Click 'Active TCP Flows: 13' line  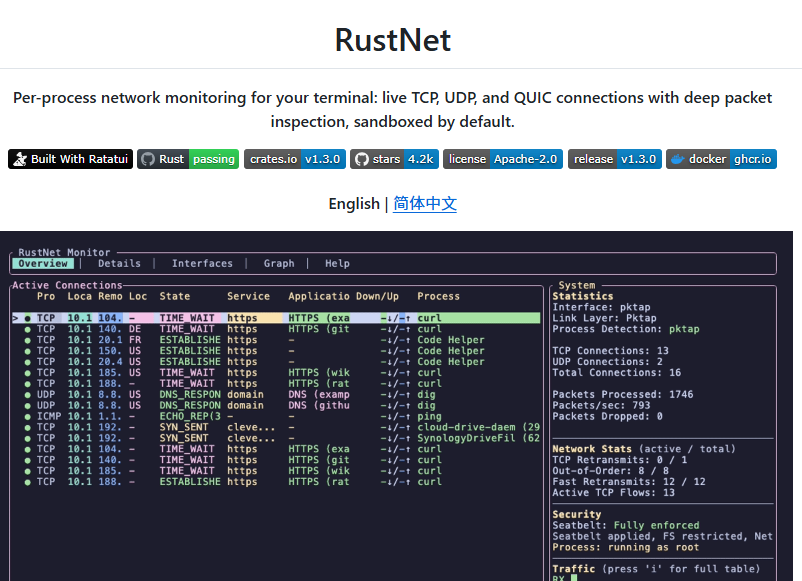613,493
